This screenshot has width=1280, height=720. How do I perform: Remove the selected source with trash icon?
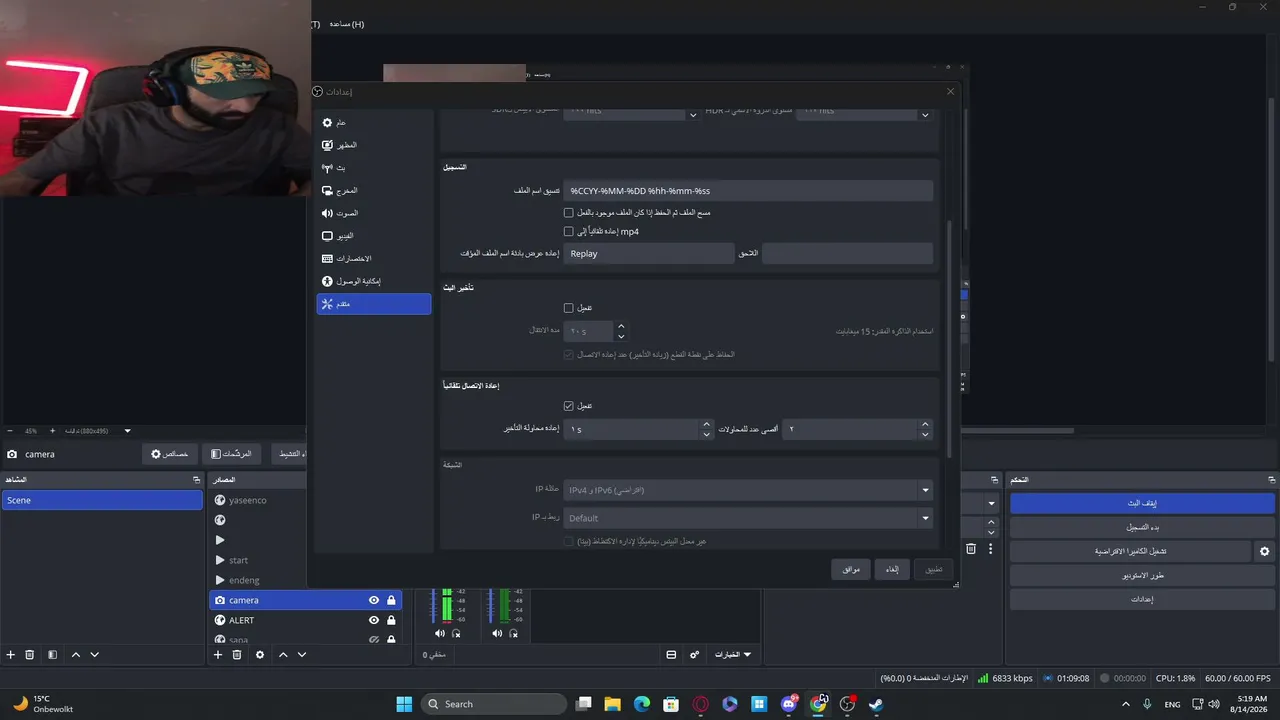(237, 655)
